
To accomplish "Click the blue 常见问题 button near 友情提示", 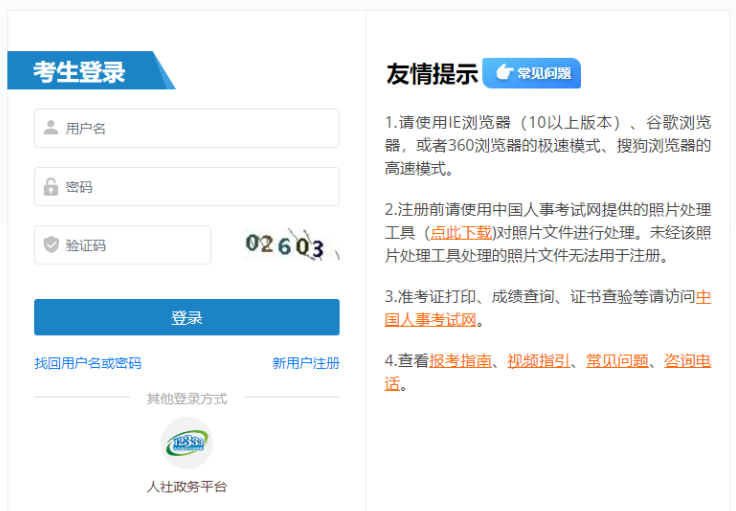I will 532,73.
